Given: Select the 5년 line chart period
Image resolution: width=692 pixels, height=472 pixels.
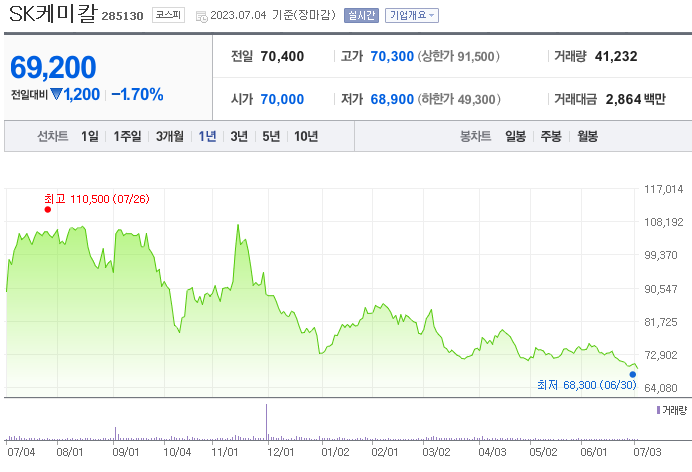Looking at the screenshot, I should tap(271, 136).
